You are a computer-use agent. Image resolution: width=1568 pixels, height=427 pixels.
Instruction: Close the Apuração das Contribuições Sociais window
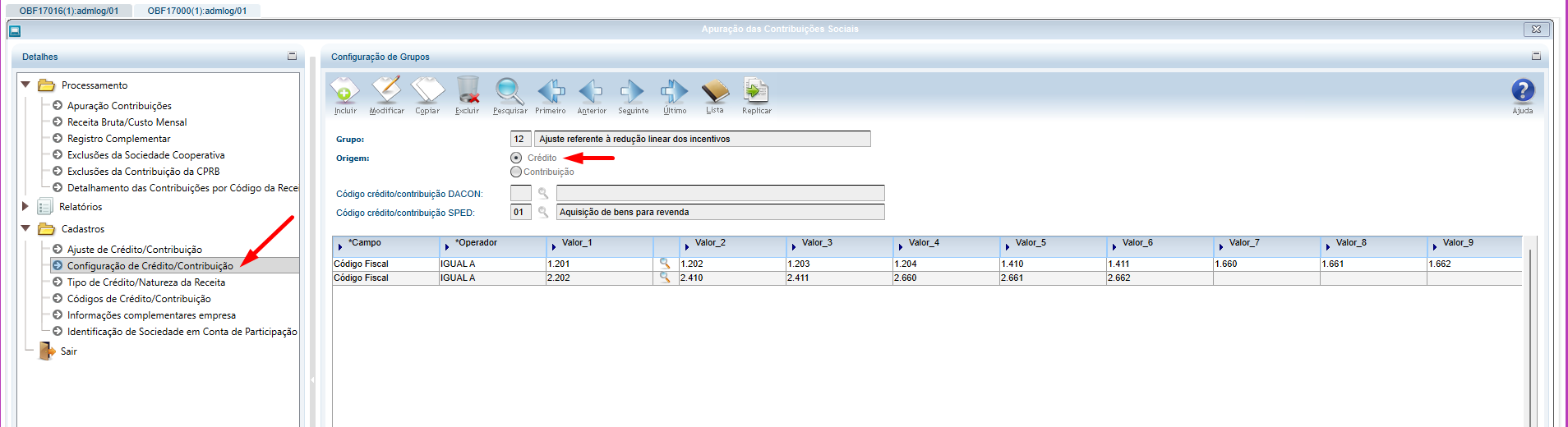[x=1536, y=29]
